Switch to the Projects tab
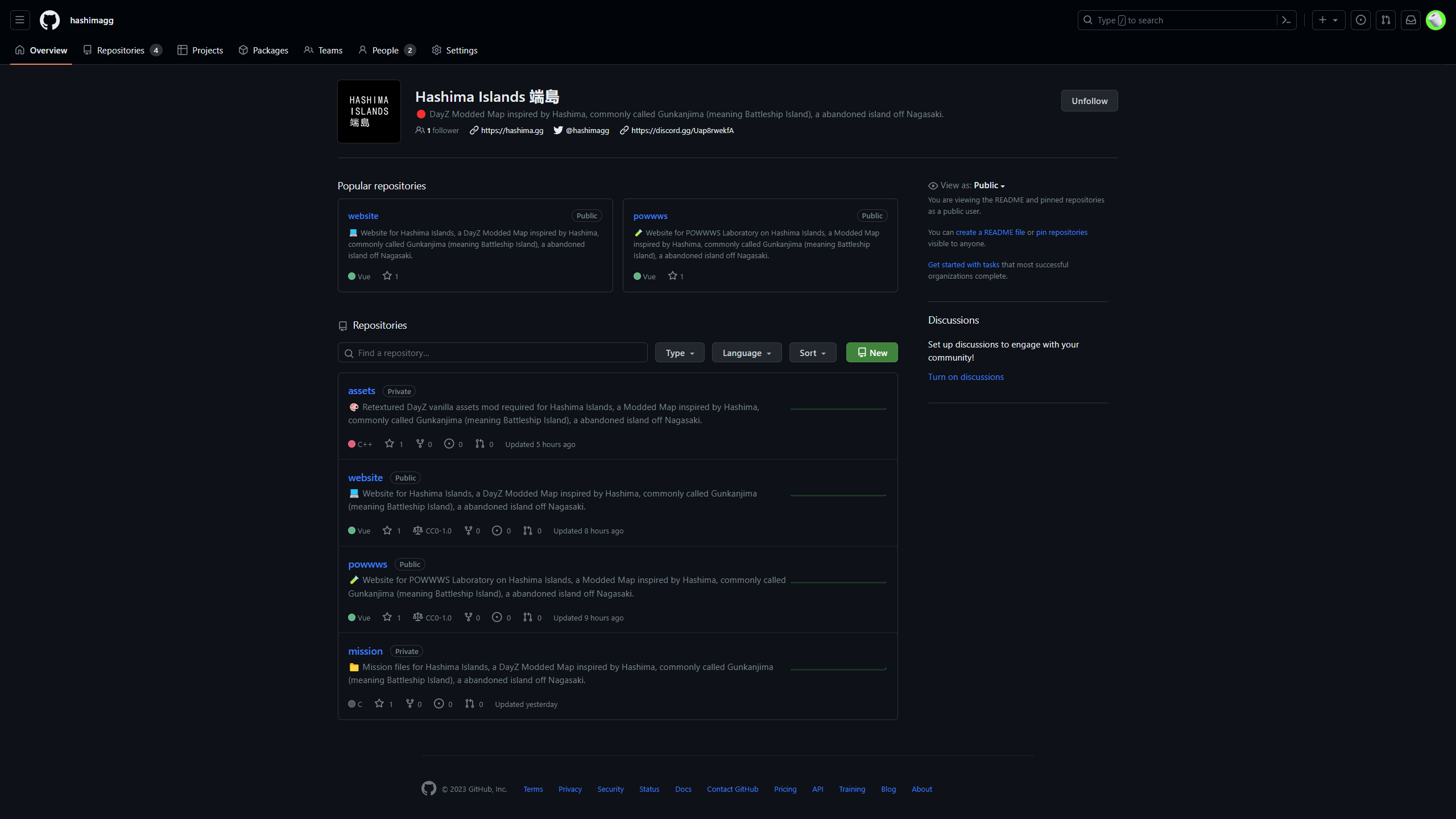This screenshot has width=1456, height=819. (200, 50)
